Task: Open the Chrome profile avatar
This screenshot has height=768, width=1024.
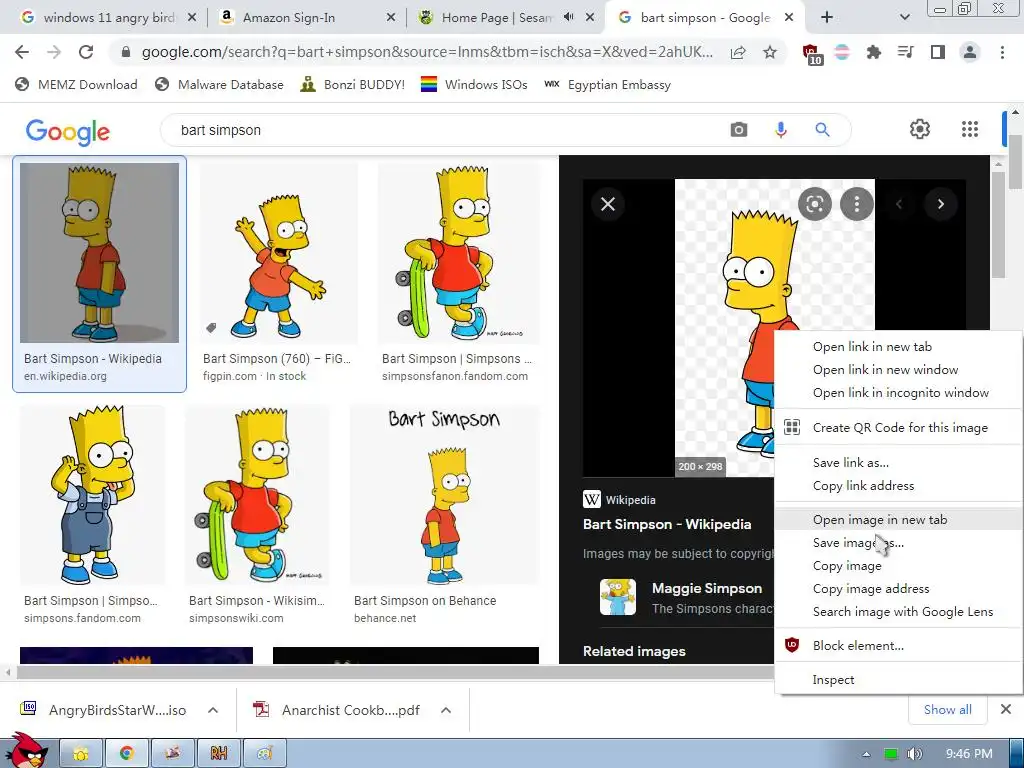Action: 970,52
